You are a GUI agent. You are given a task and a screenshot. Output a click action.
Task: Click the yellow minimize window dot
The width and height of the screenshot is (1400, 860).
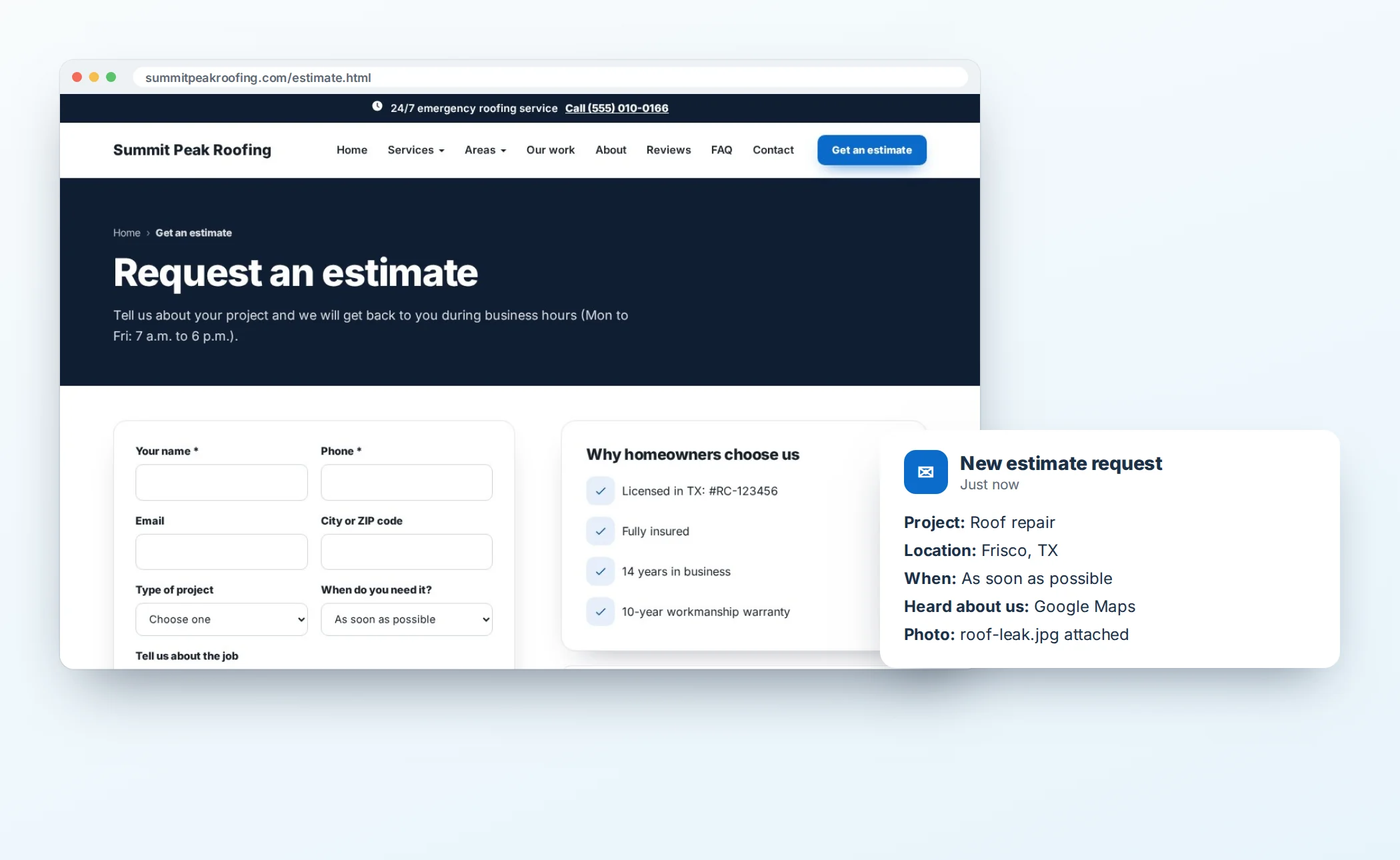pos(94,77)
